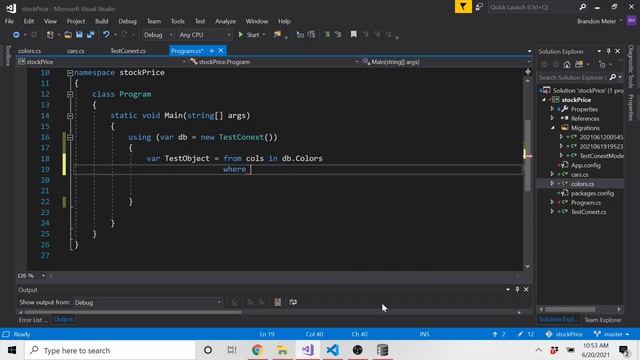
Task: Click the master branch indicator in the status bar
Action: (x=611, y=334)
